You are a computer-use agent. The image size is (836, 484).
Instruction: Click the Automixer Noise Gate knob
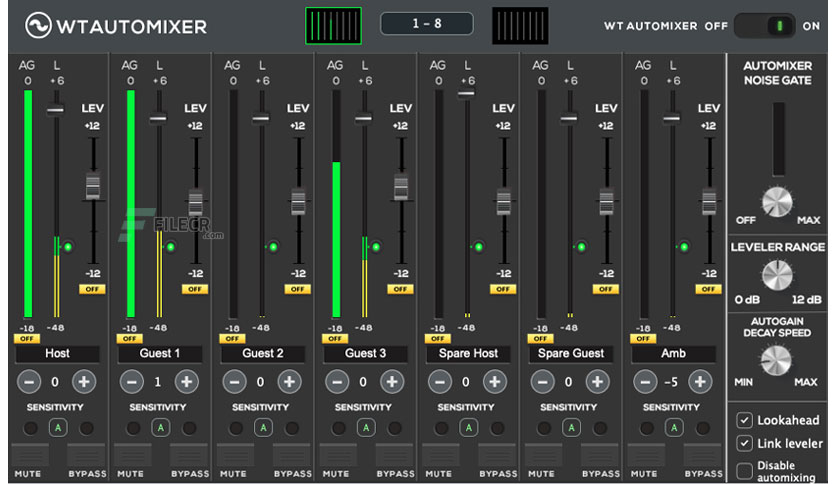(x=777, y=202)
